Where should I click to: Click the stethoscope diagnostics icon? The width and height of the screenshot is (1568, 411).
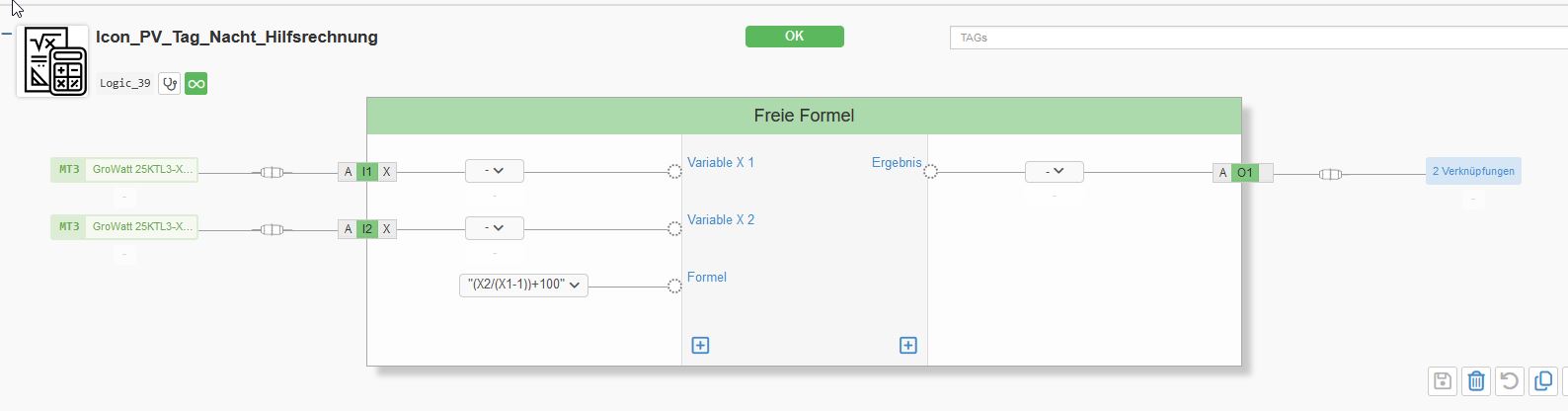pyautogui.click(x=170, y=84)
